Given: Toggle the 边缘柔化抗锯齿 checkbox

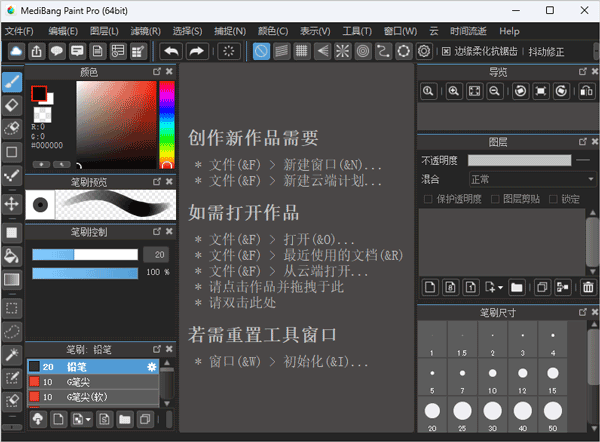Looking at the screenshot, I should tap(446, 51).
